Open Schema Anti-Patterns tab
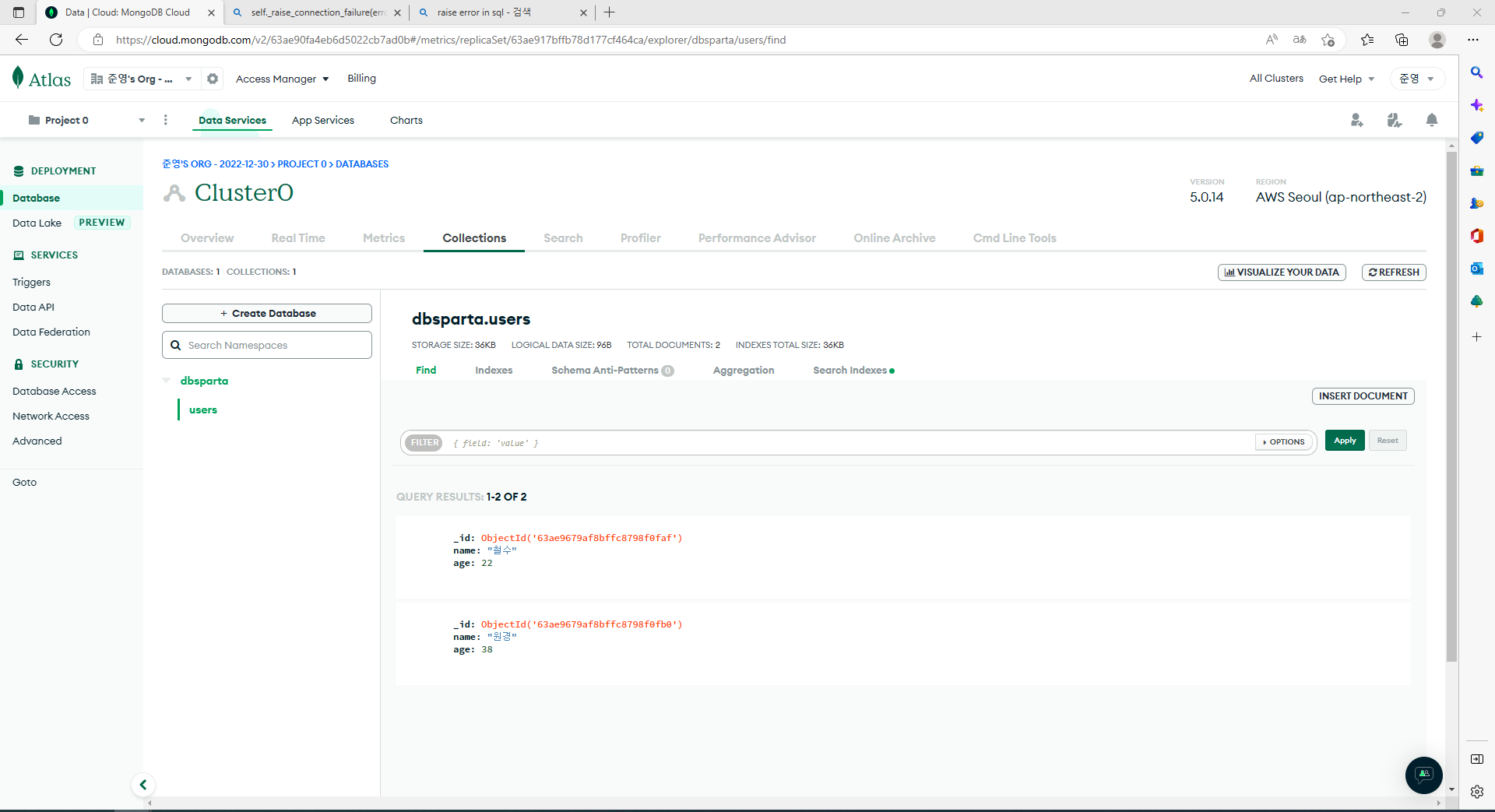Screen dimensions: 1495x812 [x=612, y=370]
